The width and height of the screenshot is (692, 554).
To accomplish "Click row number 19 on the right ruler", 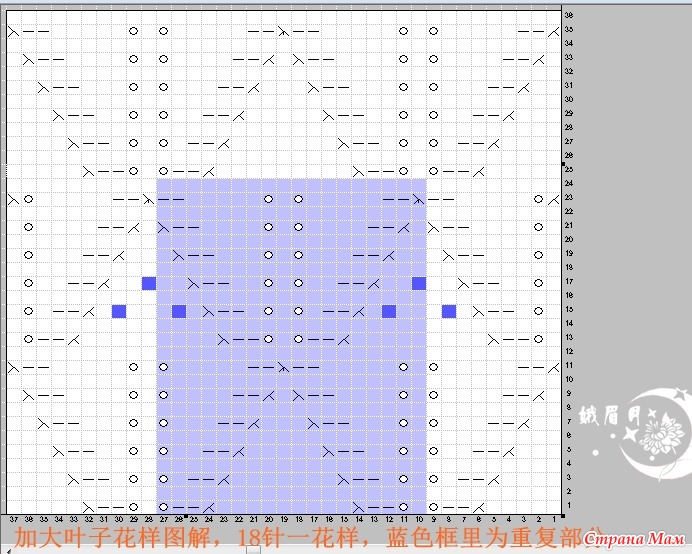I will coord(569,253).
